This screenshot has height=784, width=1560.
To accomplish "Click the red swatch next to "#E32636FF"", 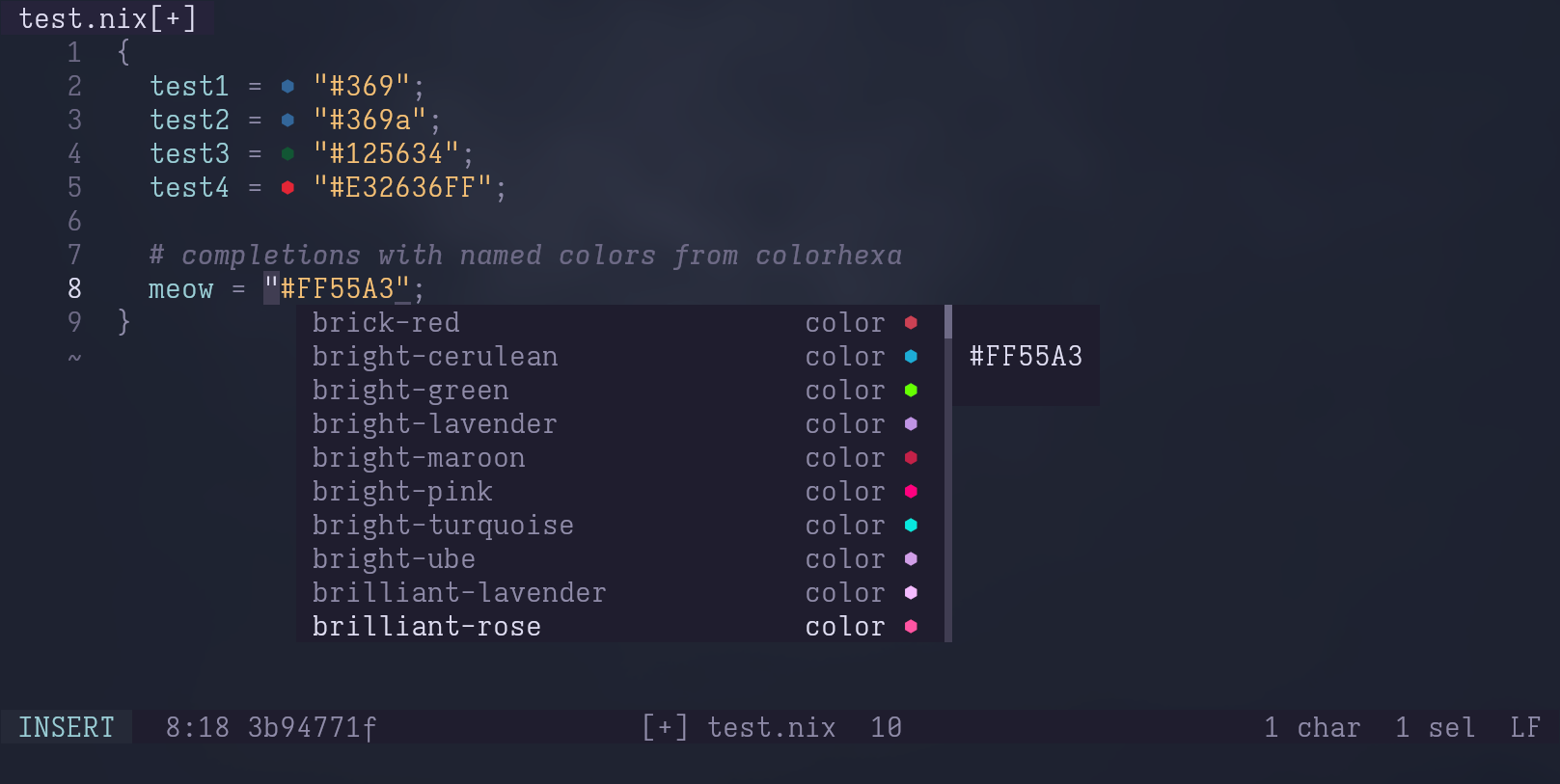I will tap(287, 188).
